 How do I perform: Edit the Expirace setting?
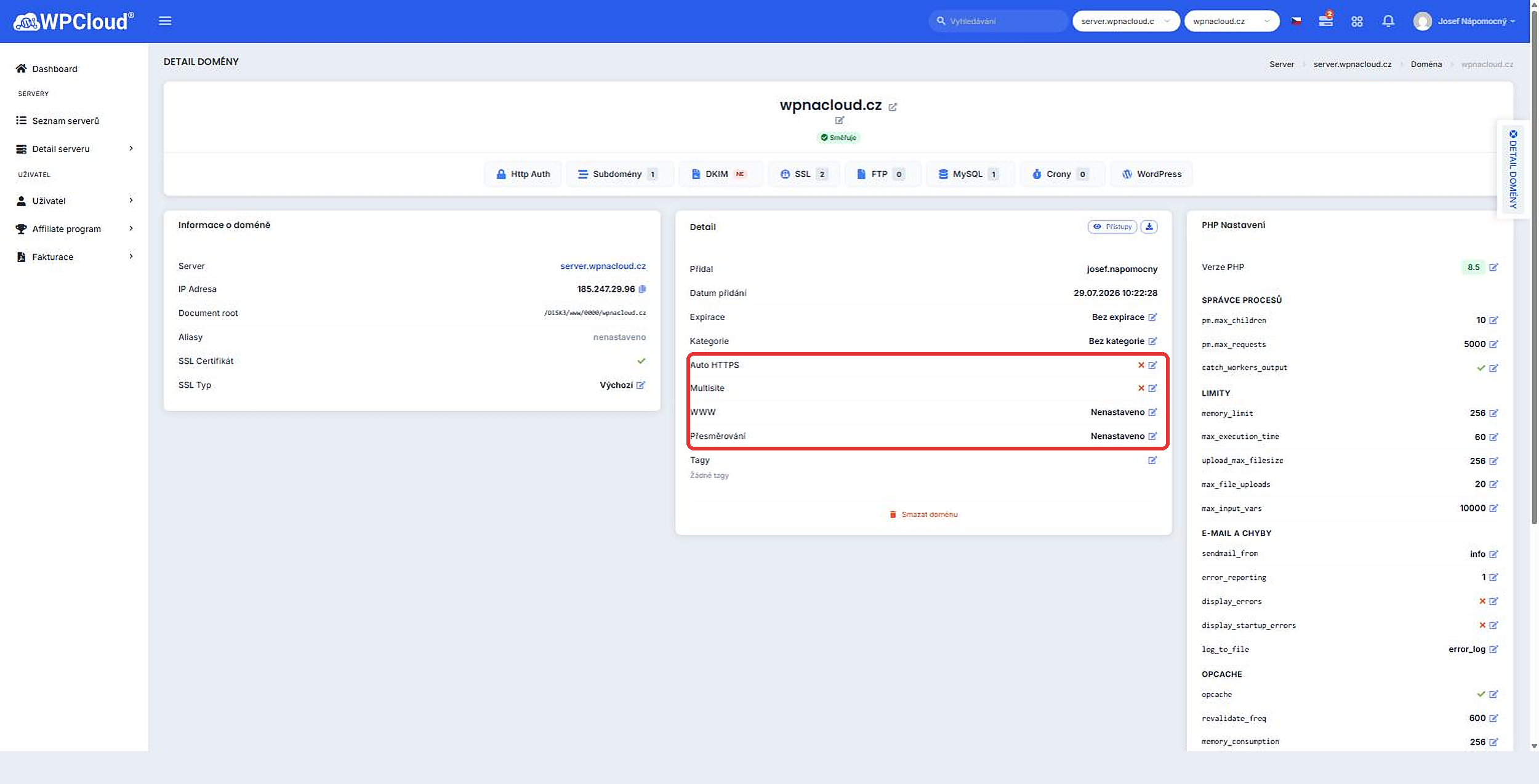[1152, 318]
